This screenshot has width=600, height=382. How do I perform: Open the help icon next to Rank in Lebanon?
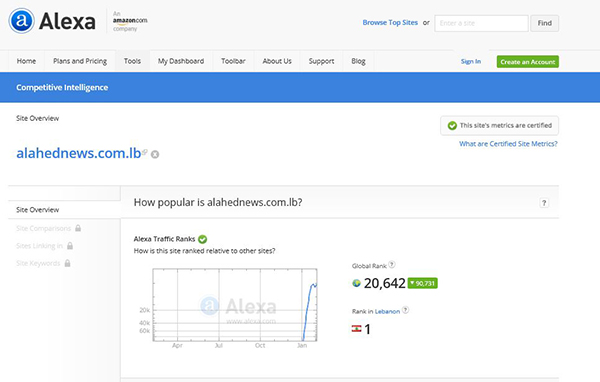coord(405,310)
